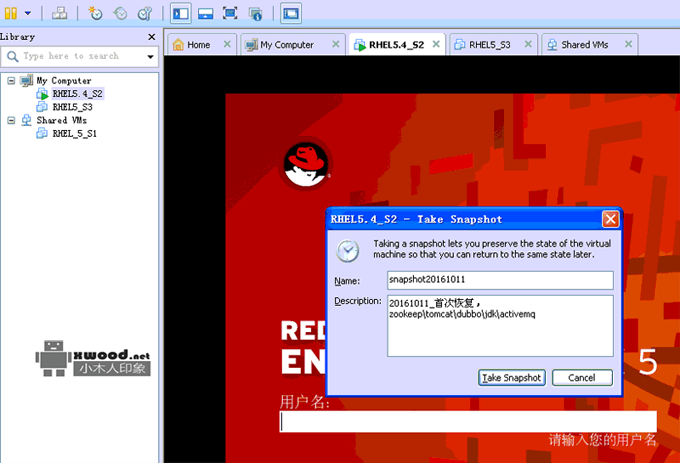The width and height of the screenshot is (680, 463).
Task: Close the Take Snapshot dialog
Action: tap(610, 219)
